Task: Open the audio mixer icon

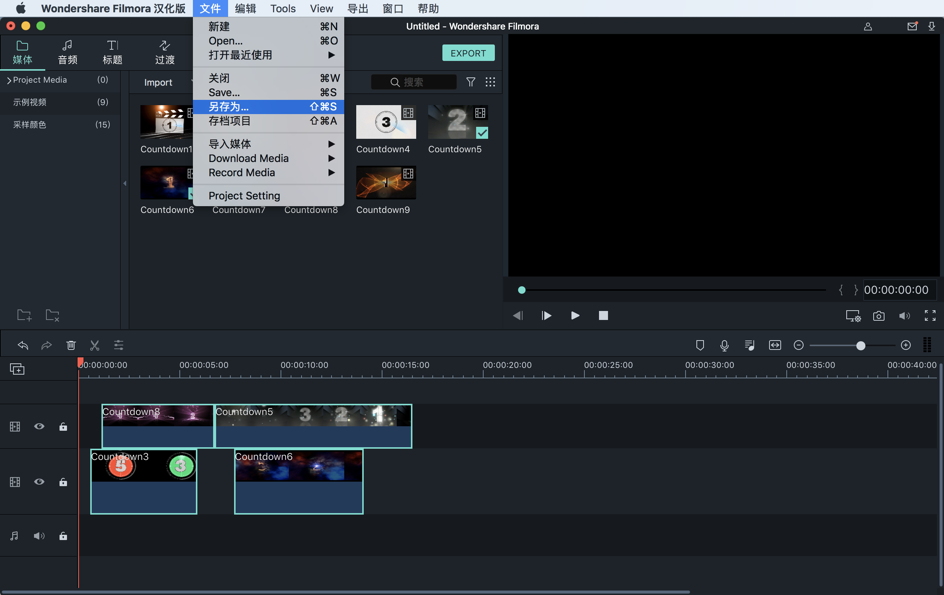Action: pos(750,345)
